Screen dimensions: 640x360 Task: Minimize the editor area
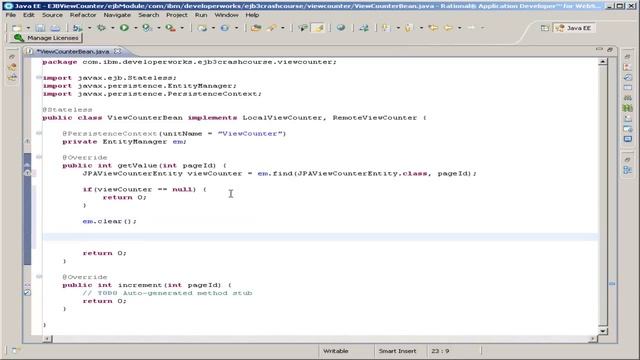(x=599, y=49)
